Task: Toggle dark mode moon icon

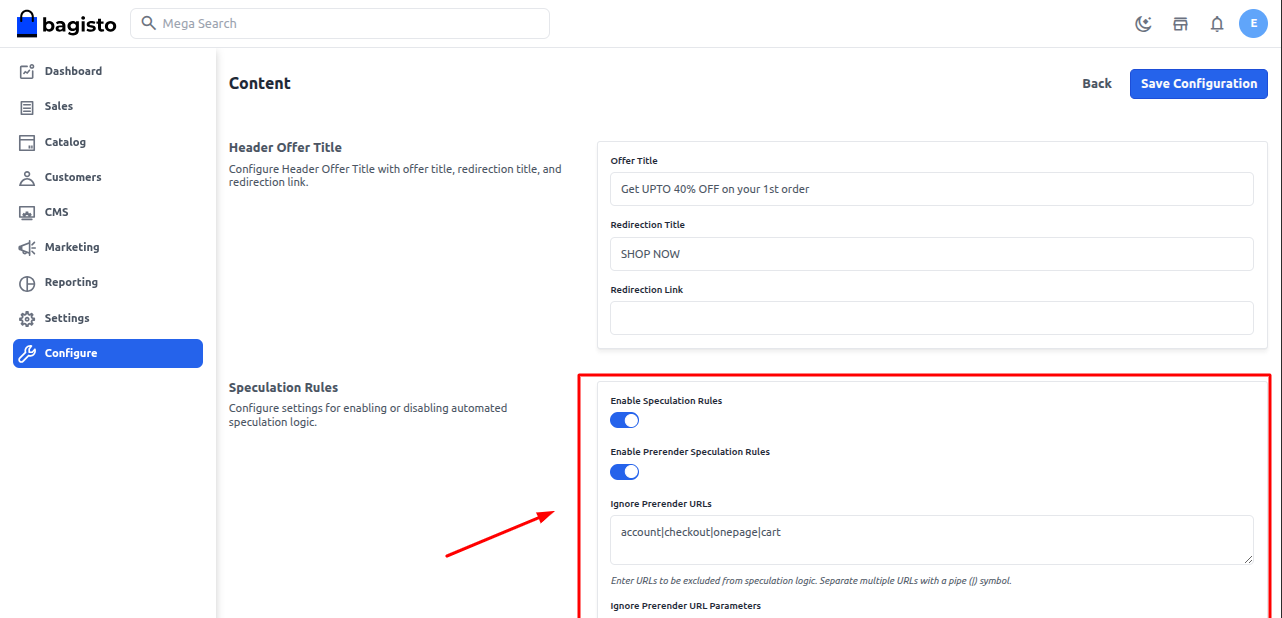Action: (1144, 24)
